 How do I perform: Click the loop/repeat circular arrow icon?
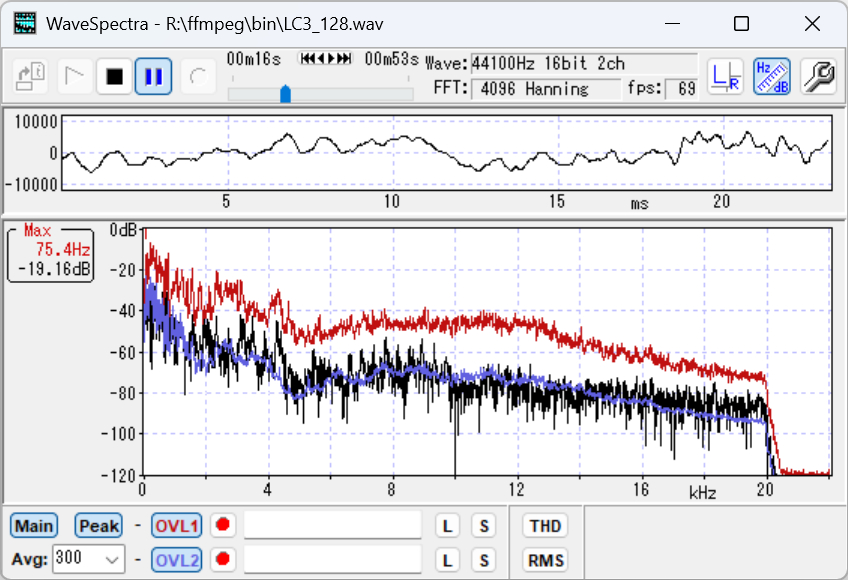(198, 76)
